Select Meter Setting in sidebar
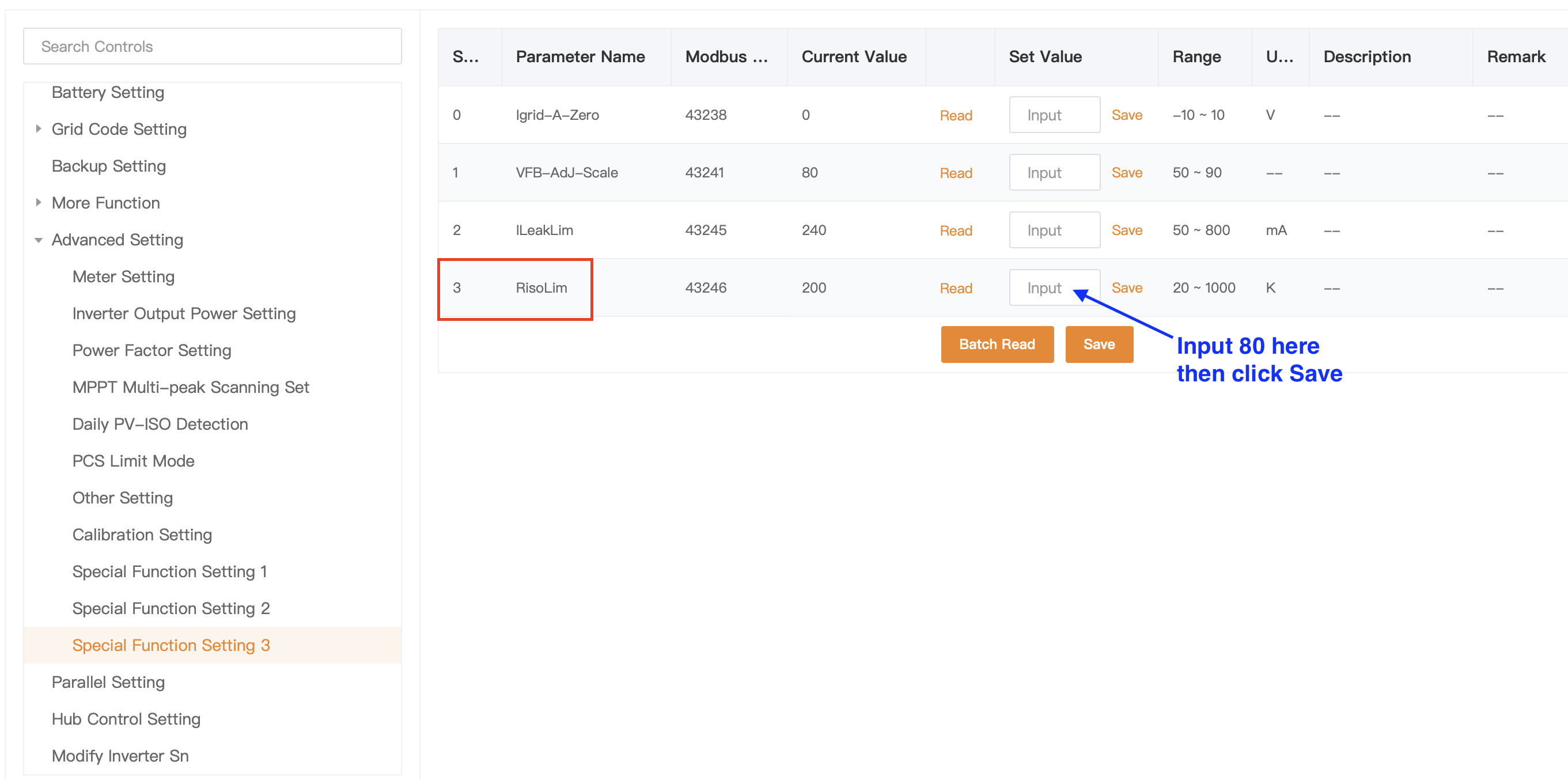The height and width of the screenshot is (780, 1568). (123, 277)
